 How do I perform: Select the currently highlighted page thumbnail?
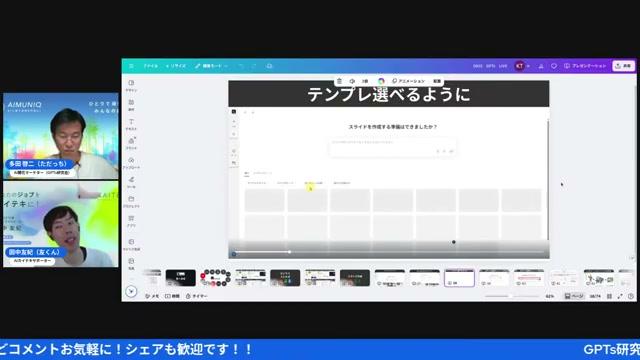[459, 278]
